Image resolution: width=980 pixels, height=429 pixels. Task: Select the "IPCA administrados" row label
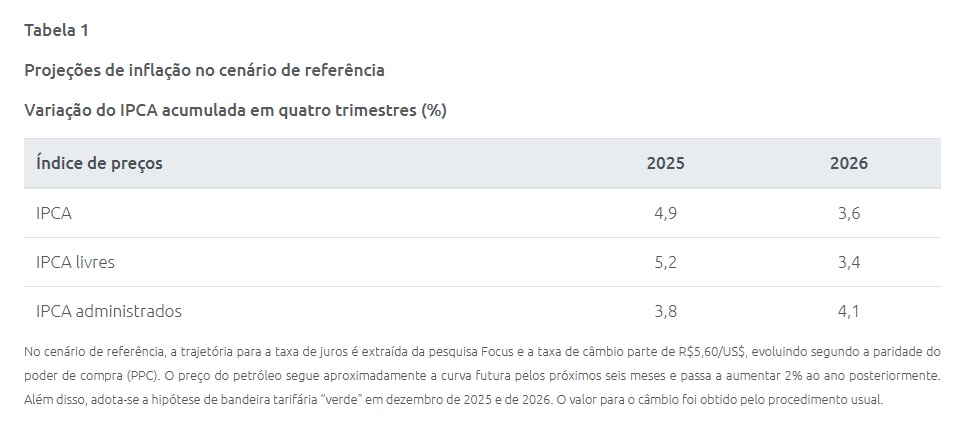(x=108, y=311)
